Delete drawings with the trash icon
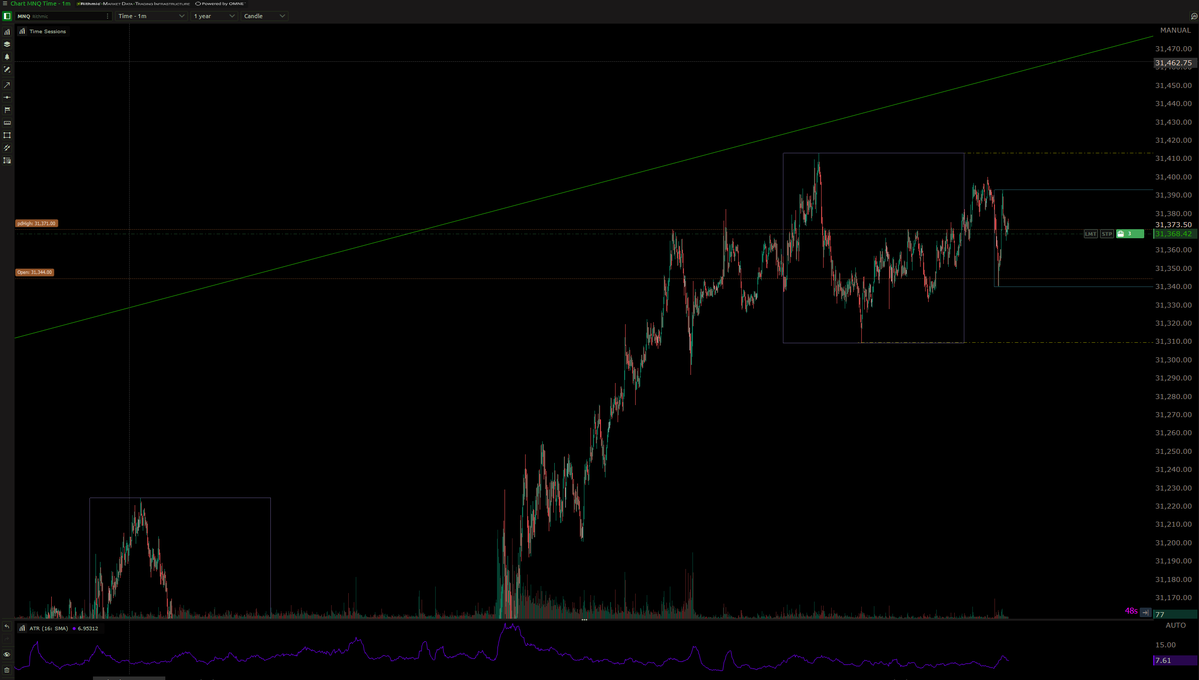1199x680 pixels. (x=7, y=670)
